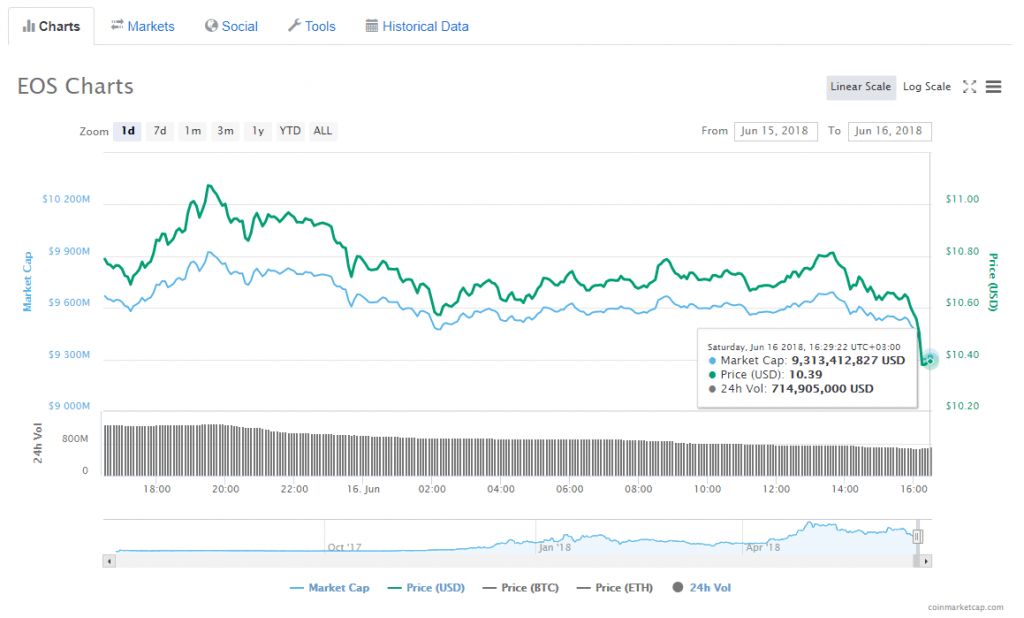Show Price (BTC) series in legend
The height and width of the screenshot is (618, 1024).
[x=521, y=588]
